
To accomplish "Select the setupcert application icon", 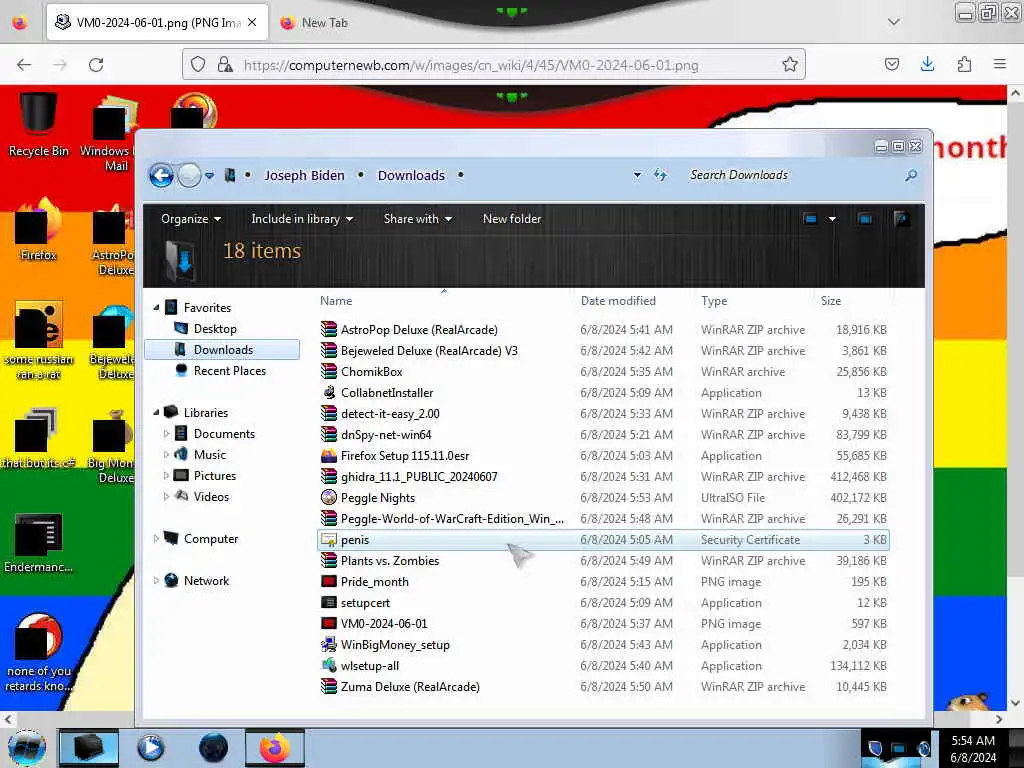I will [x=329, y=602].
